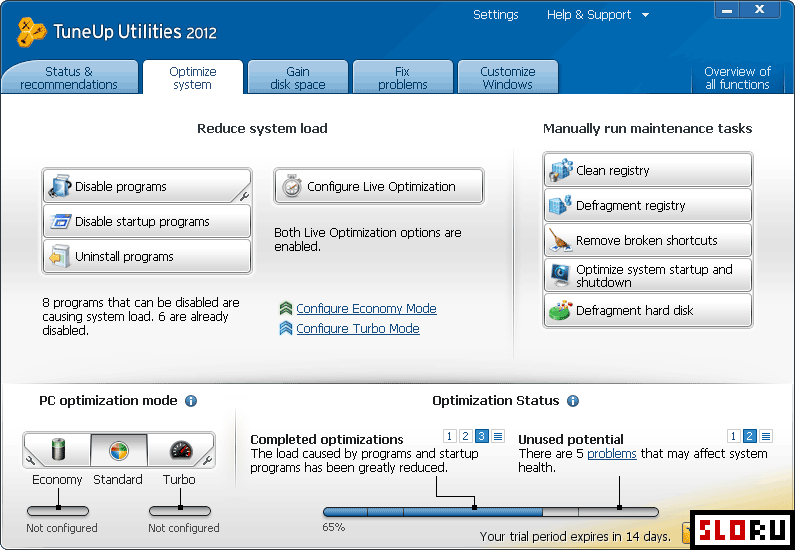The height and width of the screenshot is (550, 795).
Task: Click wrench corner on Disable programs button
Action: tap(244, 196)
